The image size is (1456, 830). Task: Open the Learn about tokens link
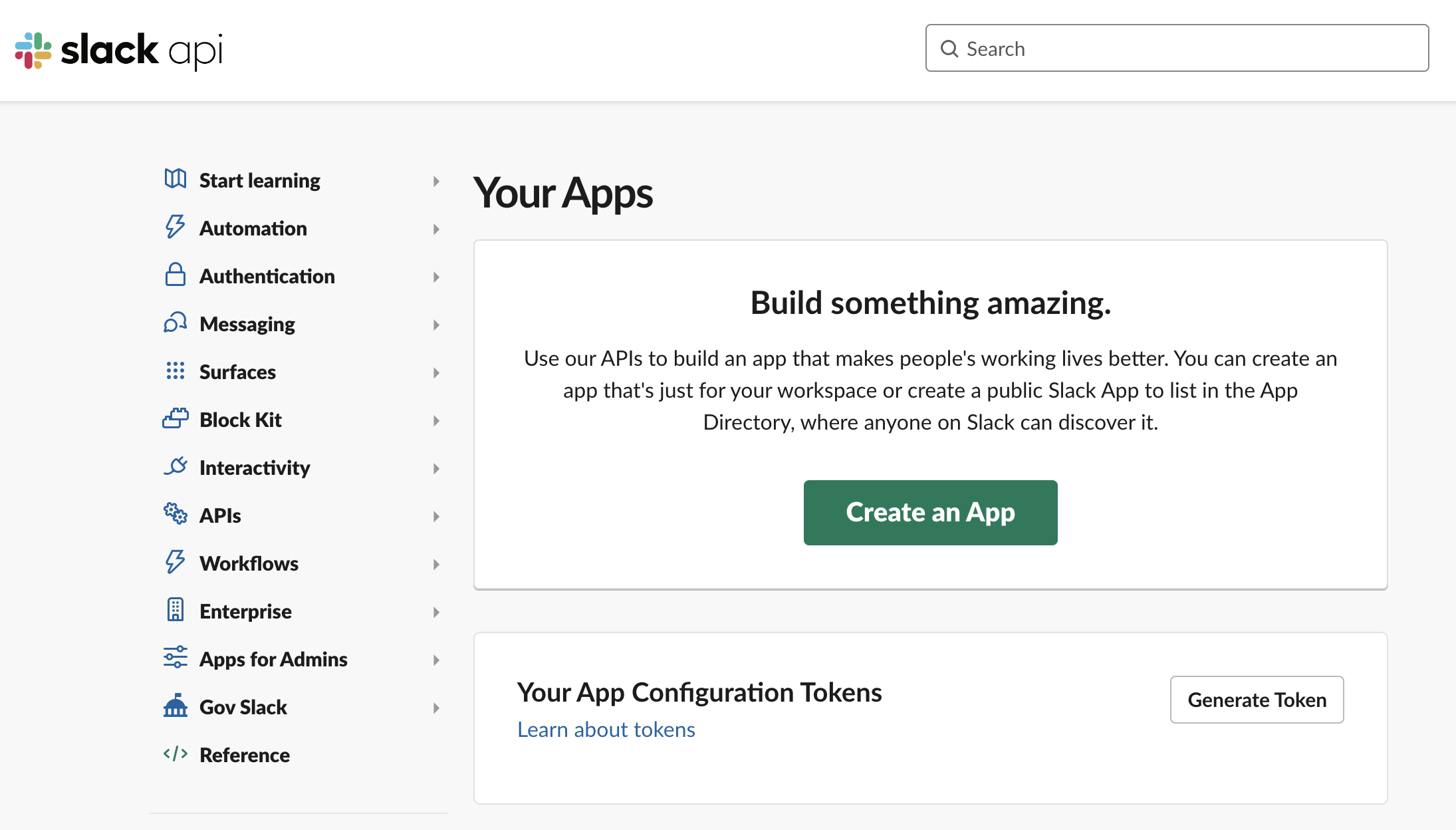point(606,729)
